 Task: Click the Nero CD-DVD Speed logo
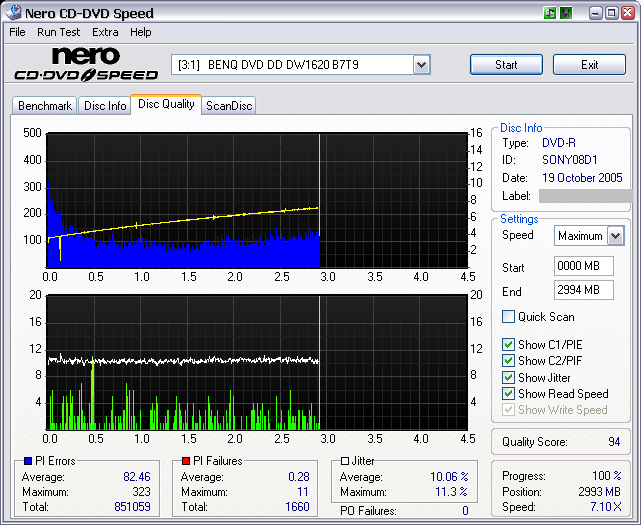coord(86,64)
